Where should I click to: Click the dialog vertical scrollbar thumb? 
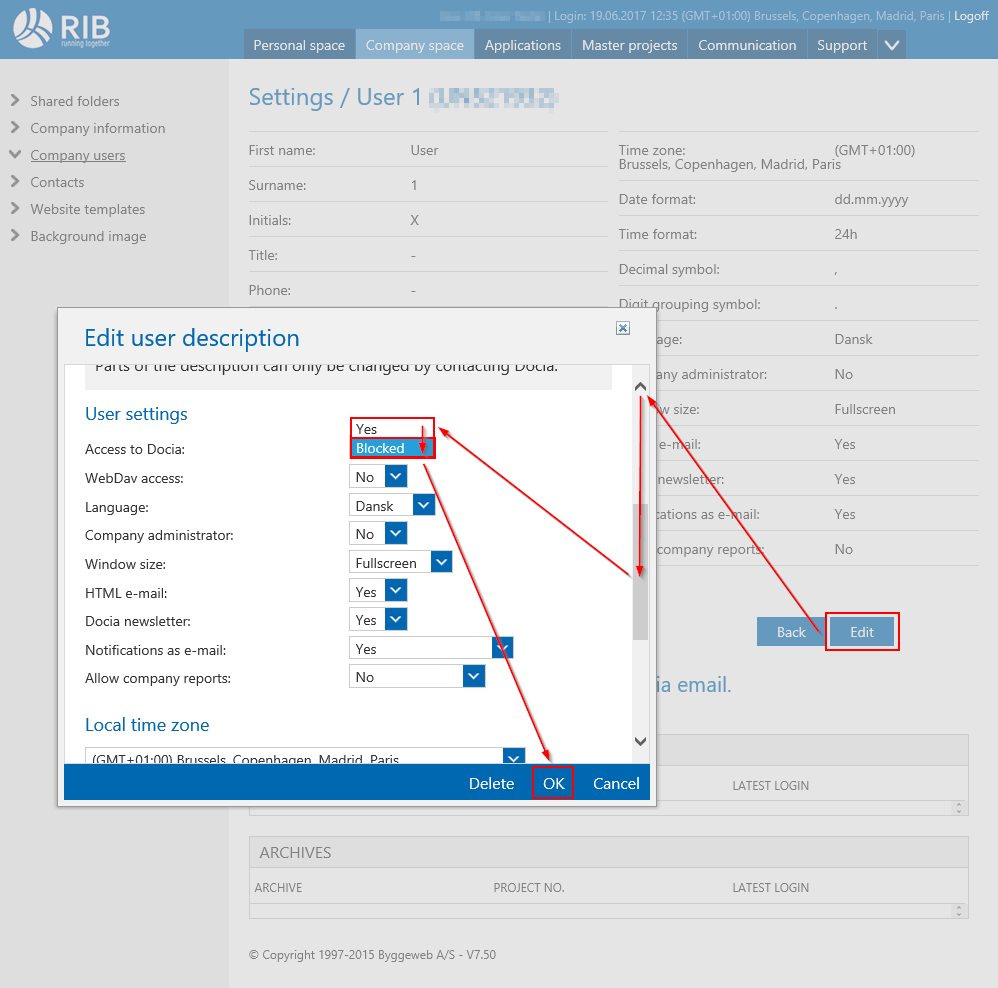point(641,570)
